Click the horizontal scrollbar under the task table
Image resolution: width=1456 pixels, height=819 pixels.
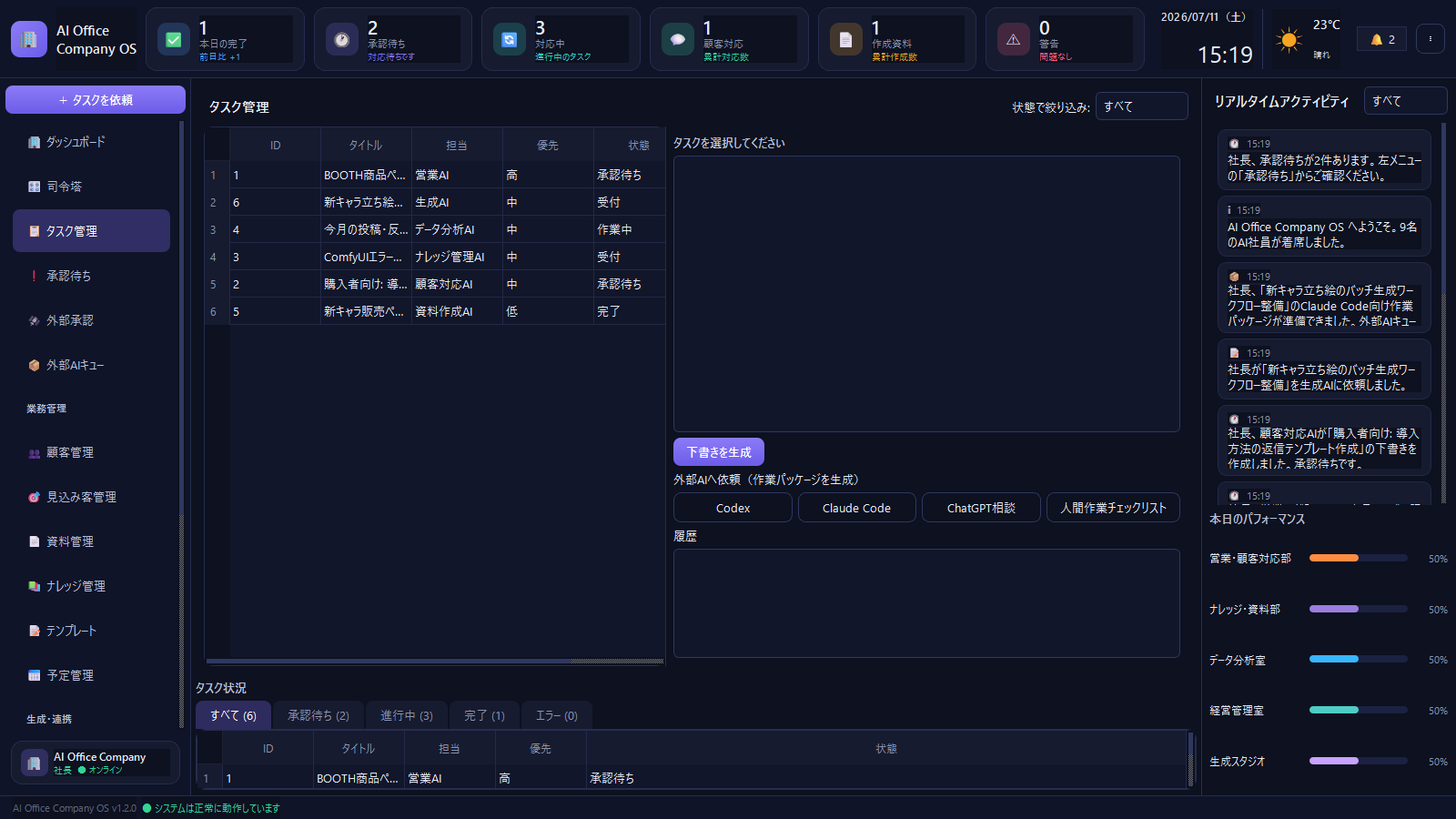435,662
